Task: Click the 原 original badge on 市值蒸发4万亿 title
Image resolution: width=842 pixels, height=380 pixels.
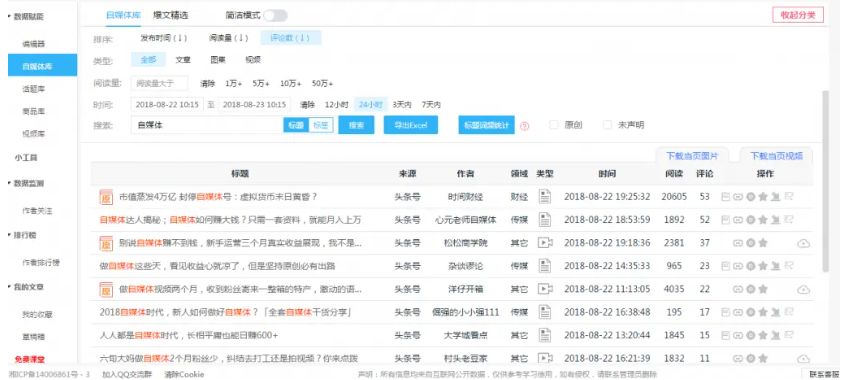Action: point(106,197)
